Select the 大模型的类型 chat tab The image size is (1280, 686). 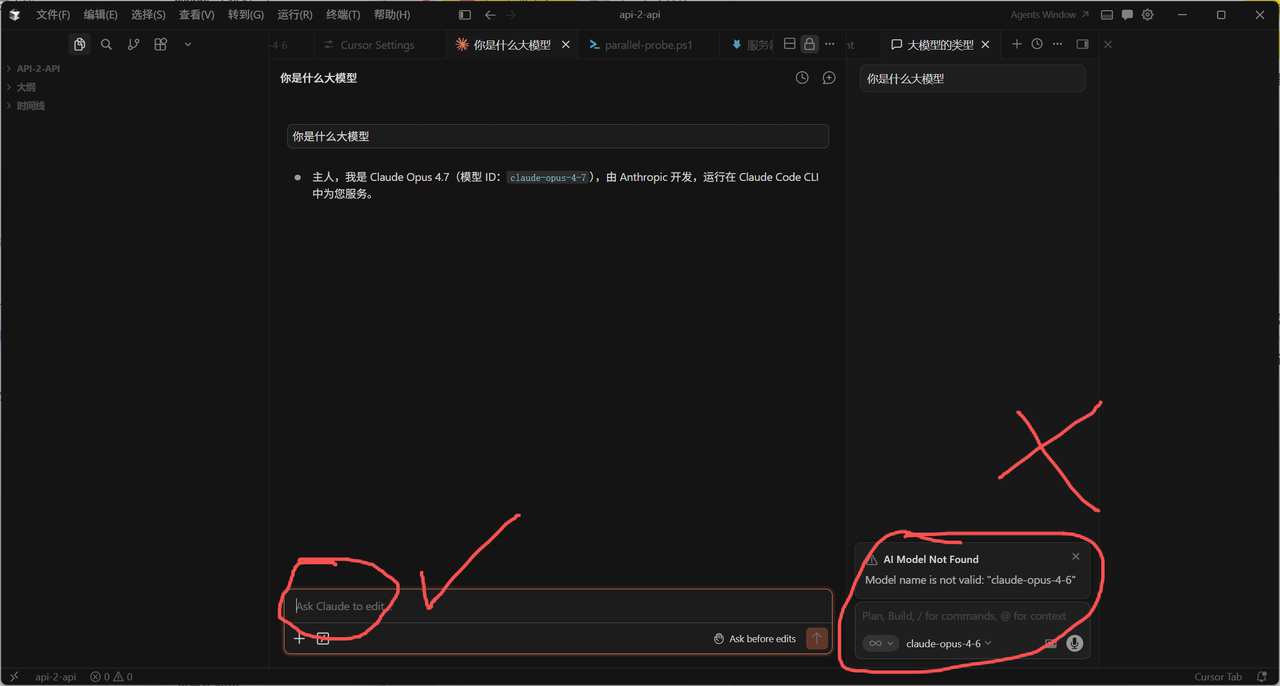tap(939, 45)
